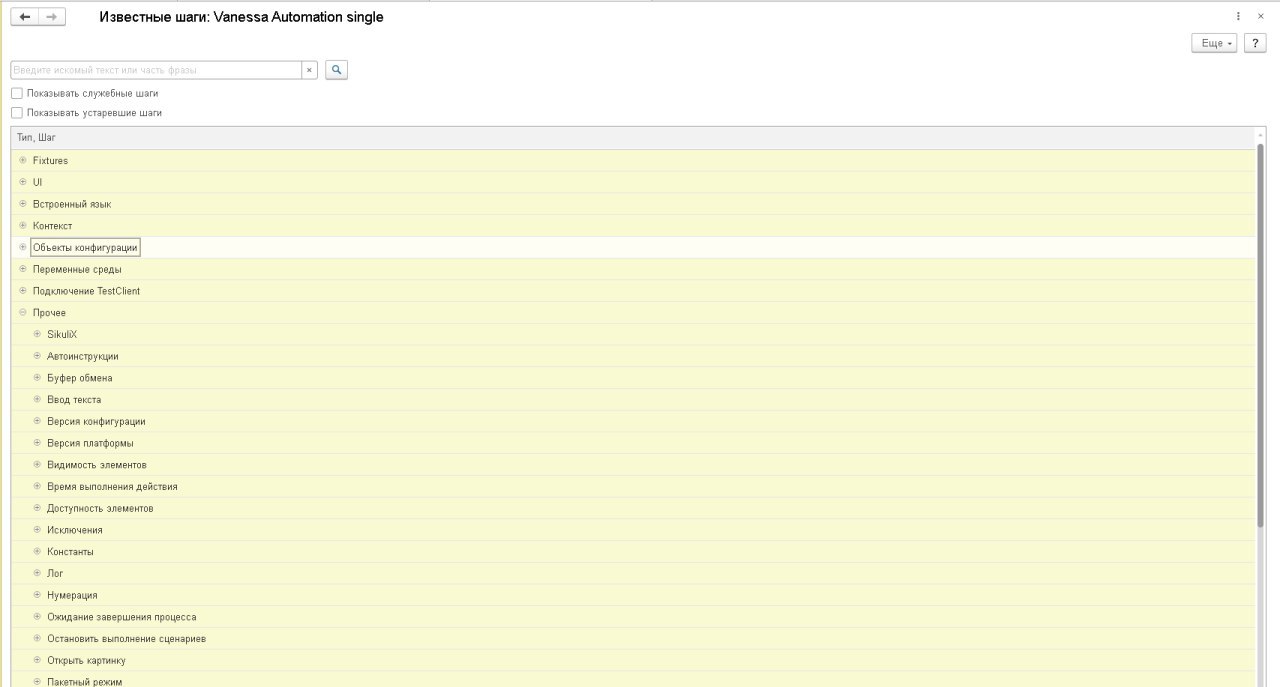This screenshot has width=1280, height=687.
Task: Select the Время выполнения действия row
Action: (x=633, y=486)
